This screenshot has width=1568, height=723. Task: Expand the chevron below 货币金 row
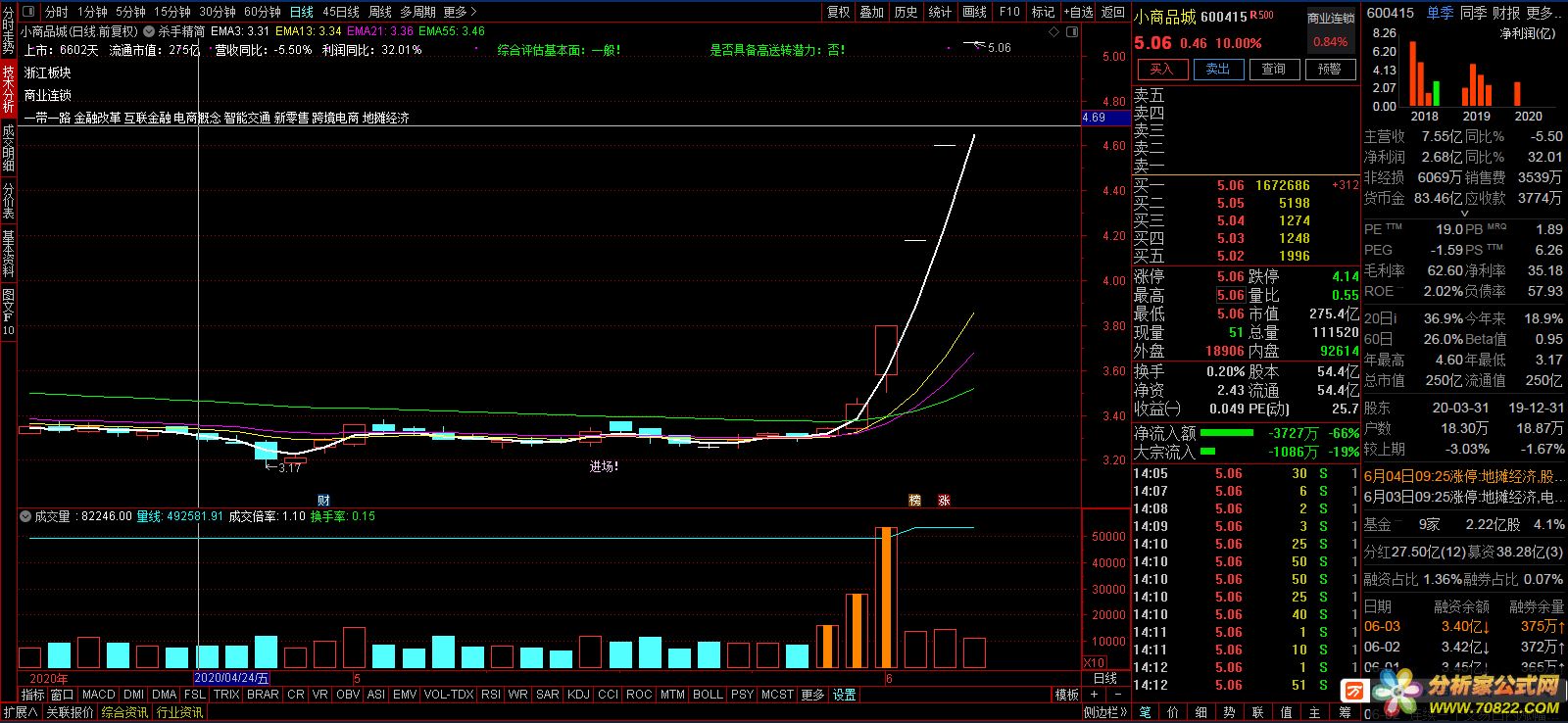coord(1465,213)
